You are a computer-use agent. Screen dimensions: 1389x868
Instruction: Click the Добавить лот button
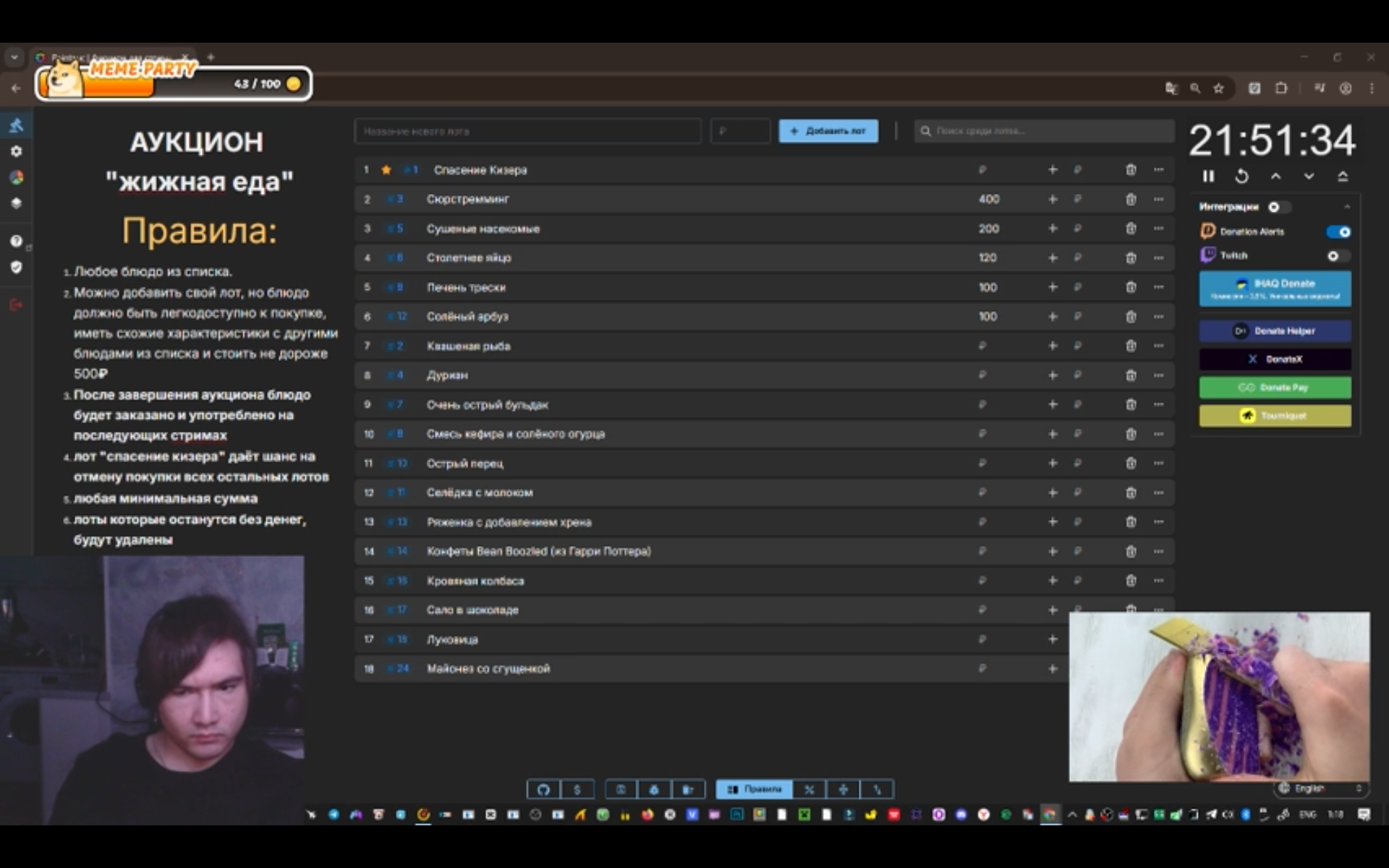click(x=828, y=131)
